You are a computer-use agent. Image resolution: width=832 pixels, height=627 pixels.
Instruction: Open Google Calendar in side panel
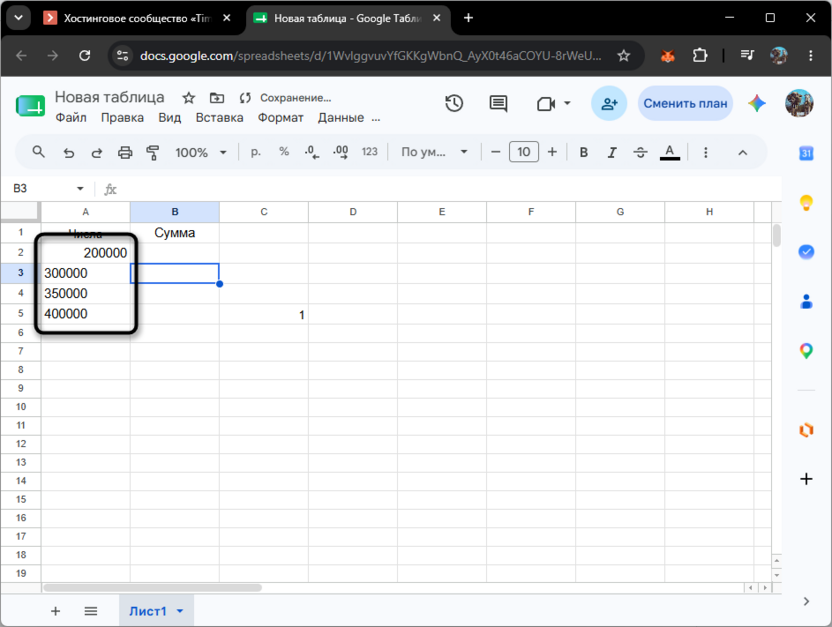click(806, 153)
